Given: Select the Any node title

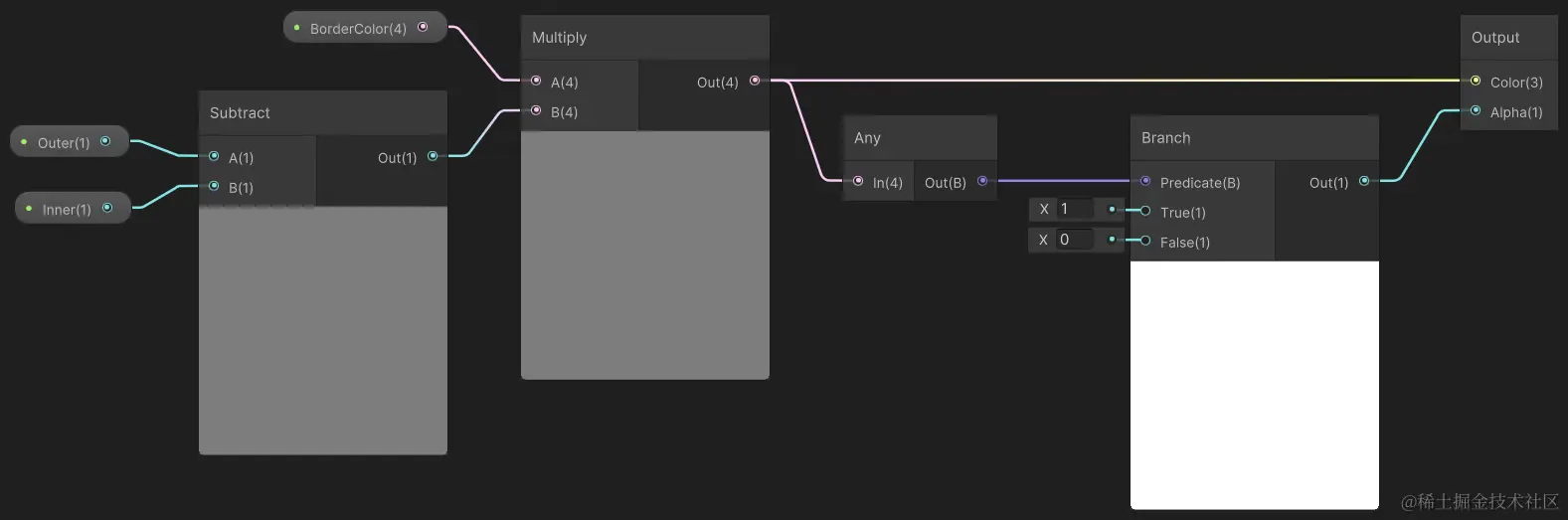Looking at the screenshot, I should [867, 137].
